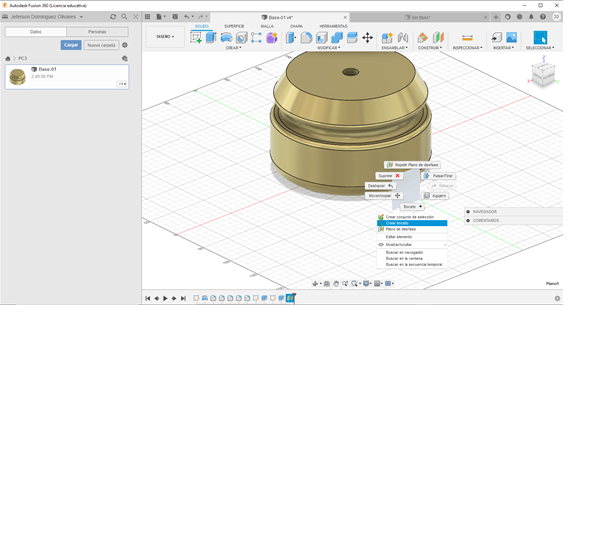Click the timeline settings gear icon
This screenshot has height=542, width=614.
coord(557,298)
